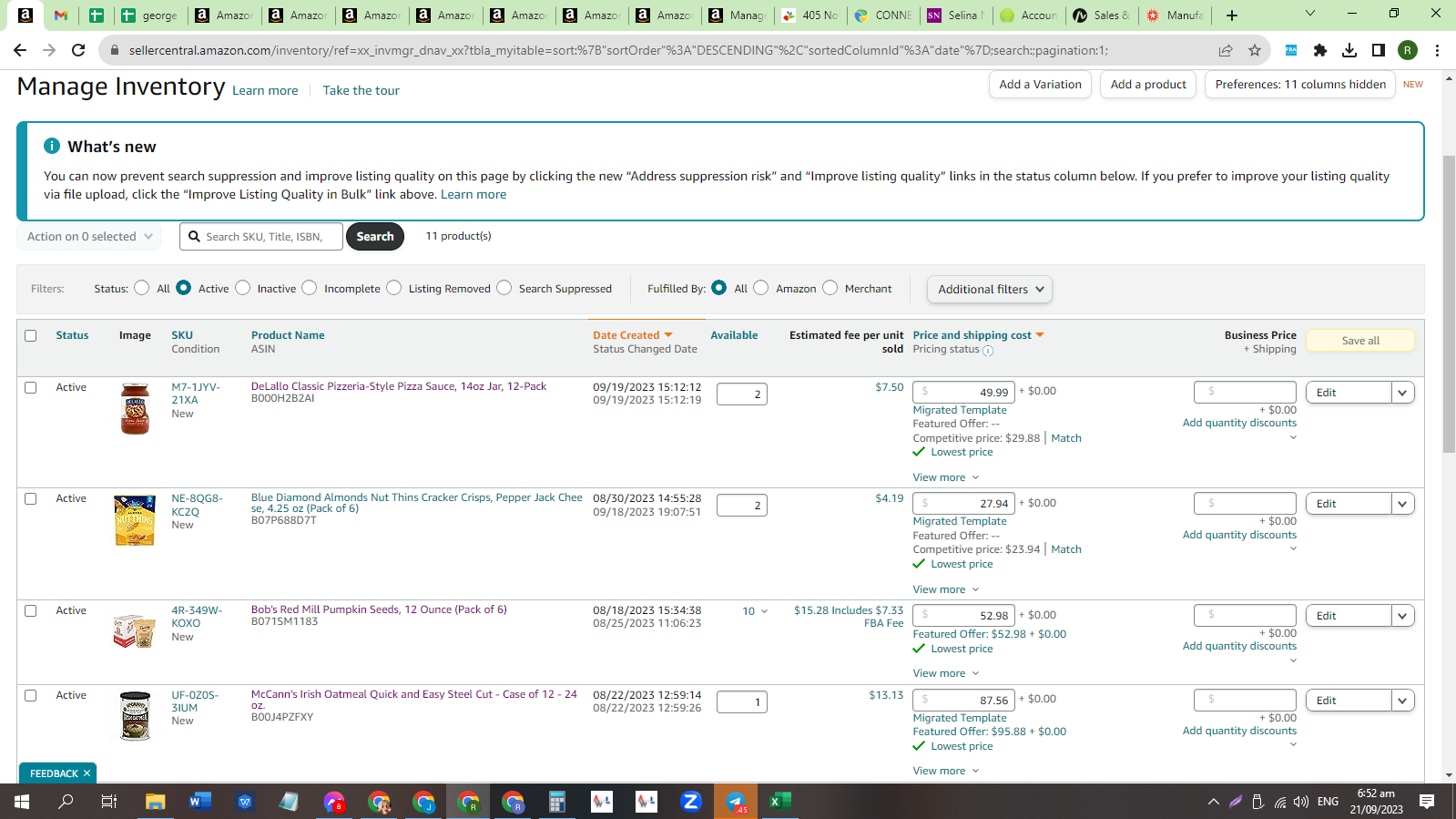Open Edit dropdown arrow for Bob's Red Mill row
1456x819 pixels.
[1403, 616]
